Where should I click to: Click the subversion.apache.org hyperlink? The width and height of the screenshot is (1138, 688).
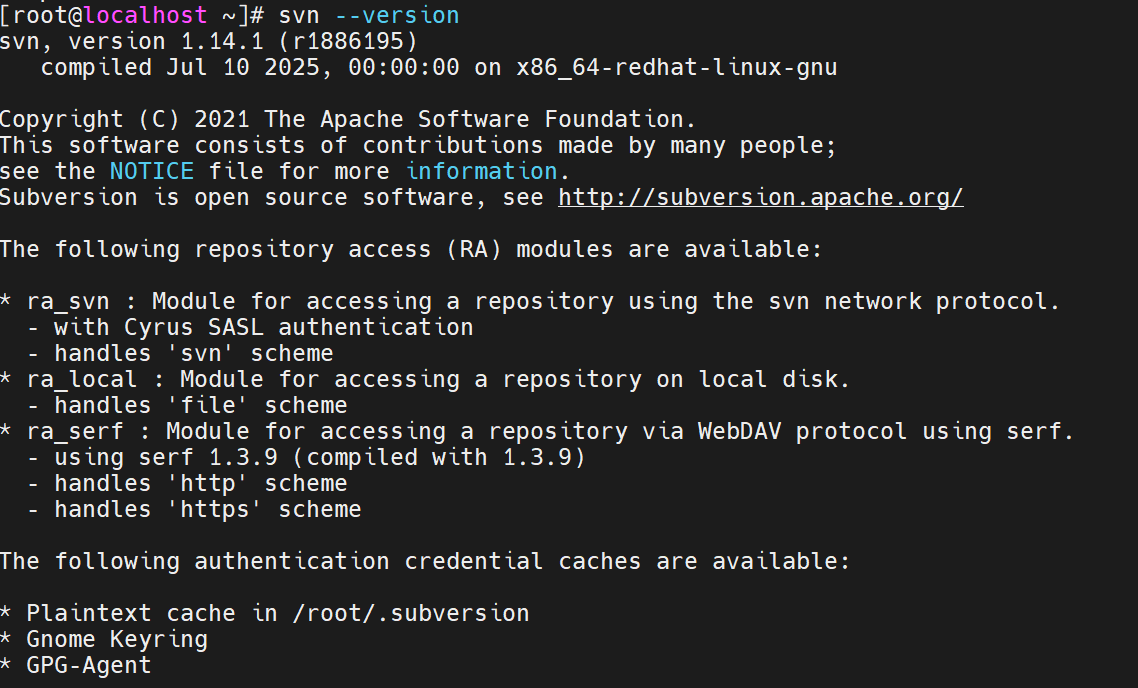761,197
